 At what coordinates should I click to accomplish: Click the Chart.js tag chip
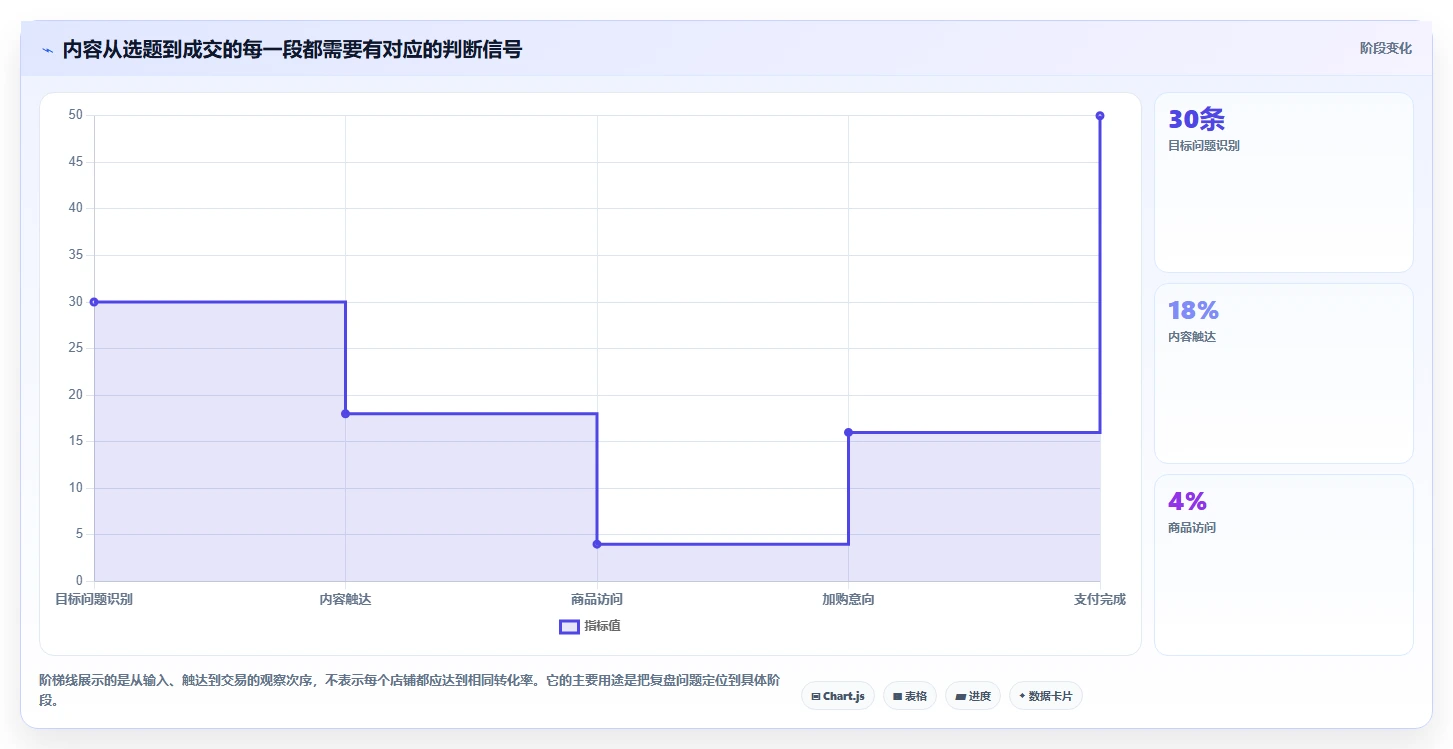[x=838, y=696]
